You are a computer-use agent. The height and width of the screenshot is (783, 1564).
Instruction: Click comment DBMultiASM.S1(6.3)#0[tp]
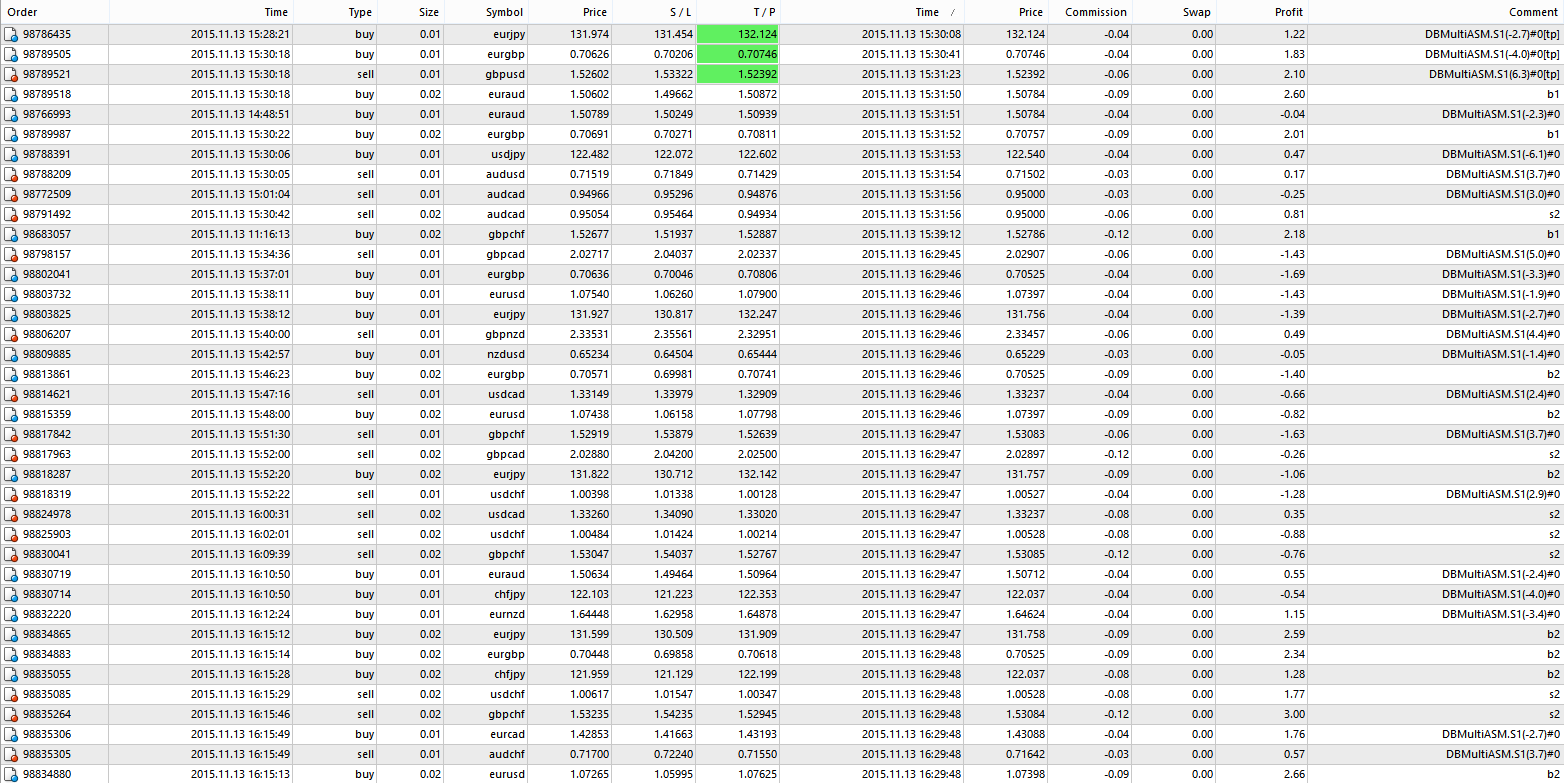pos(1494,74)
